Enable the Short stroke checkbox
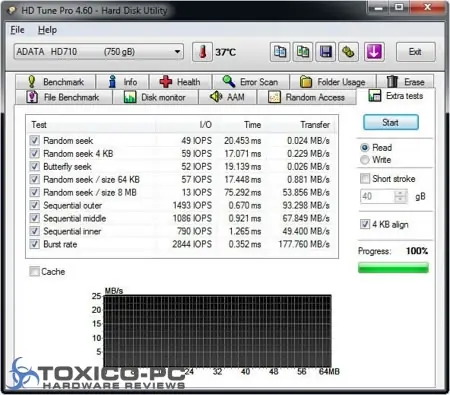The image size is (450, 395). (x=365, y=179)
